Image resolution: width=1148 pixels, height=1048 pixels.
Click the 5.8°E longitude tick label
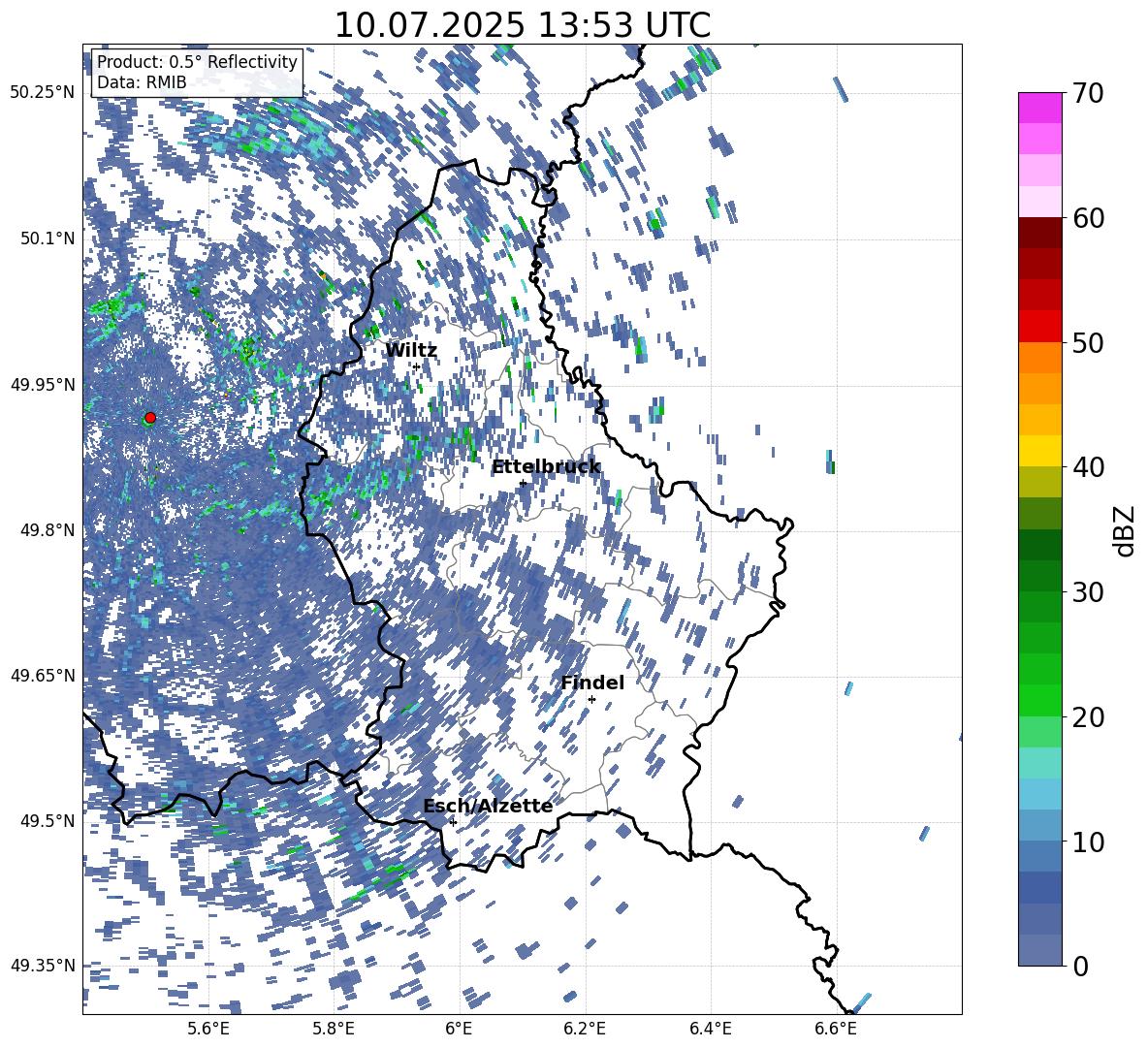coord(334,1030)
